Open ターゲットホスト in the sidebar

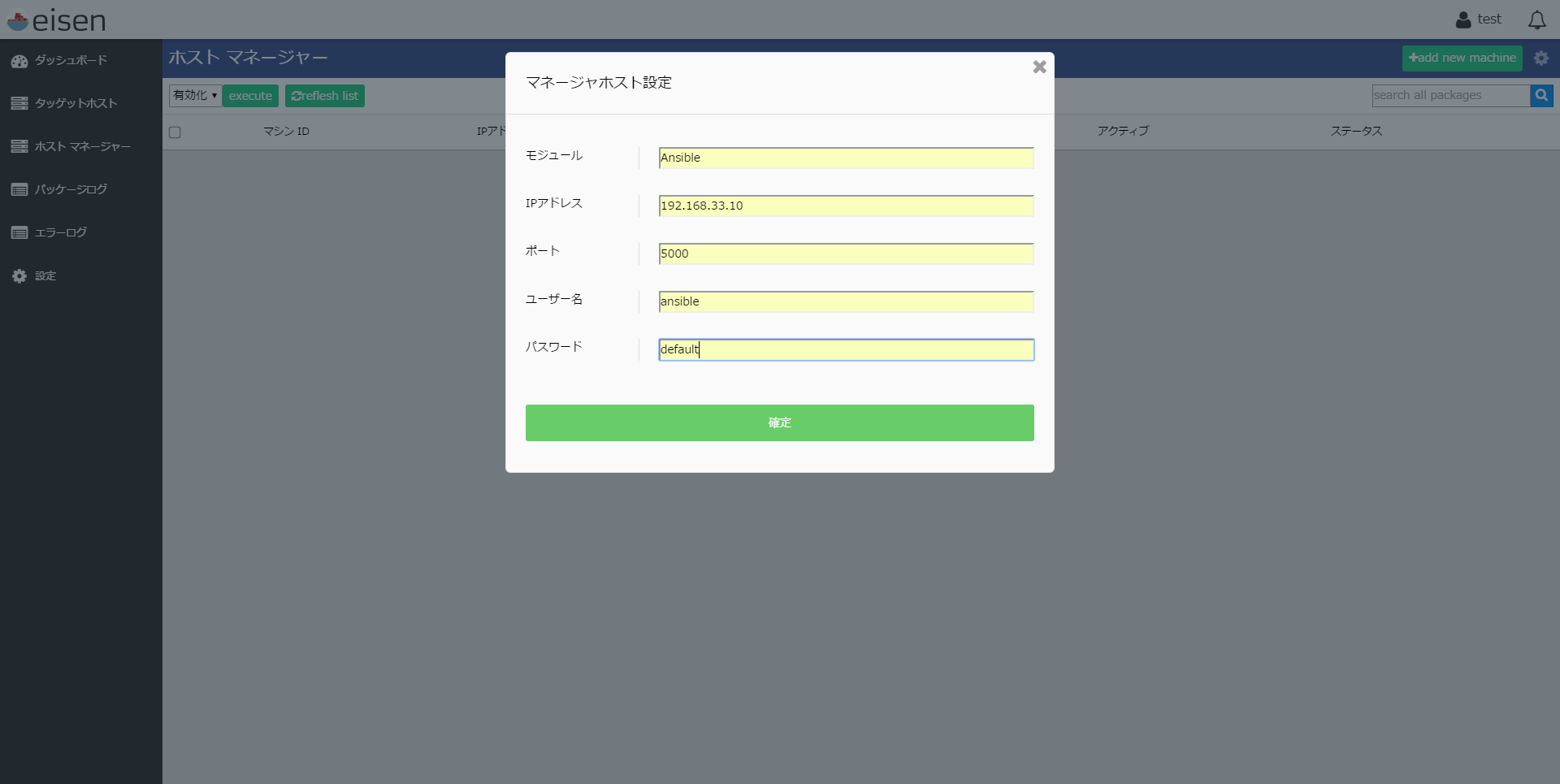coord(76,103)
